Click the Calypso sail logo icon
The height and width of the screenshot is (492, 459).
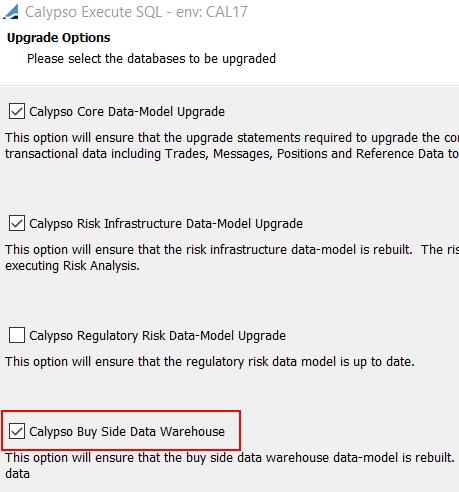click(11, 12)
